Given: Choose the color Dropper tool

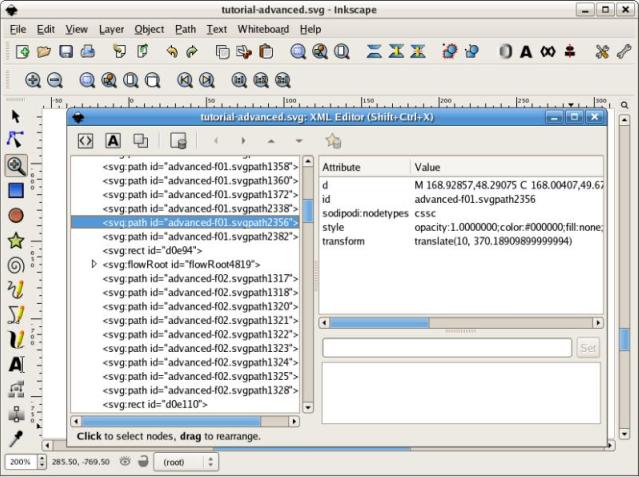Looking at the screenshot, I should (x=15, y=439).
